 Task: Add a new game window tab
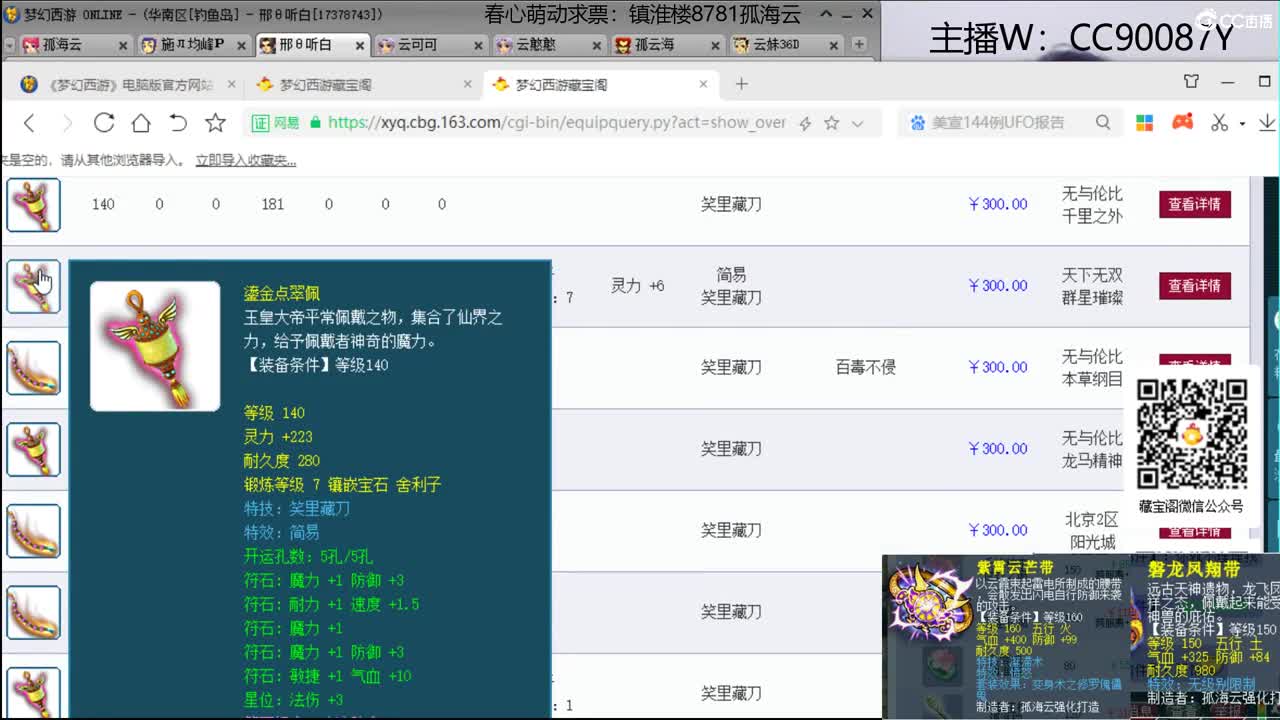tap(859, 44)
